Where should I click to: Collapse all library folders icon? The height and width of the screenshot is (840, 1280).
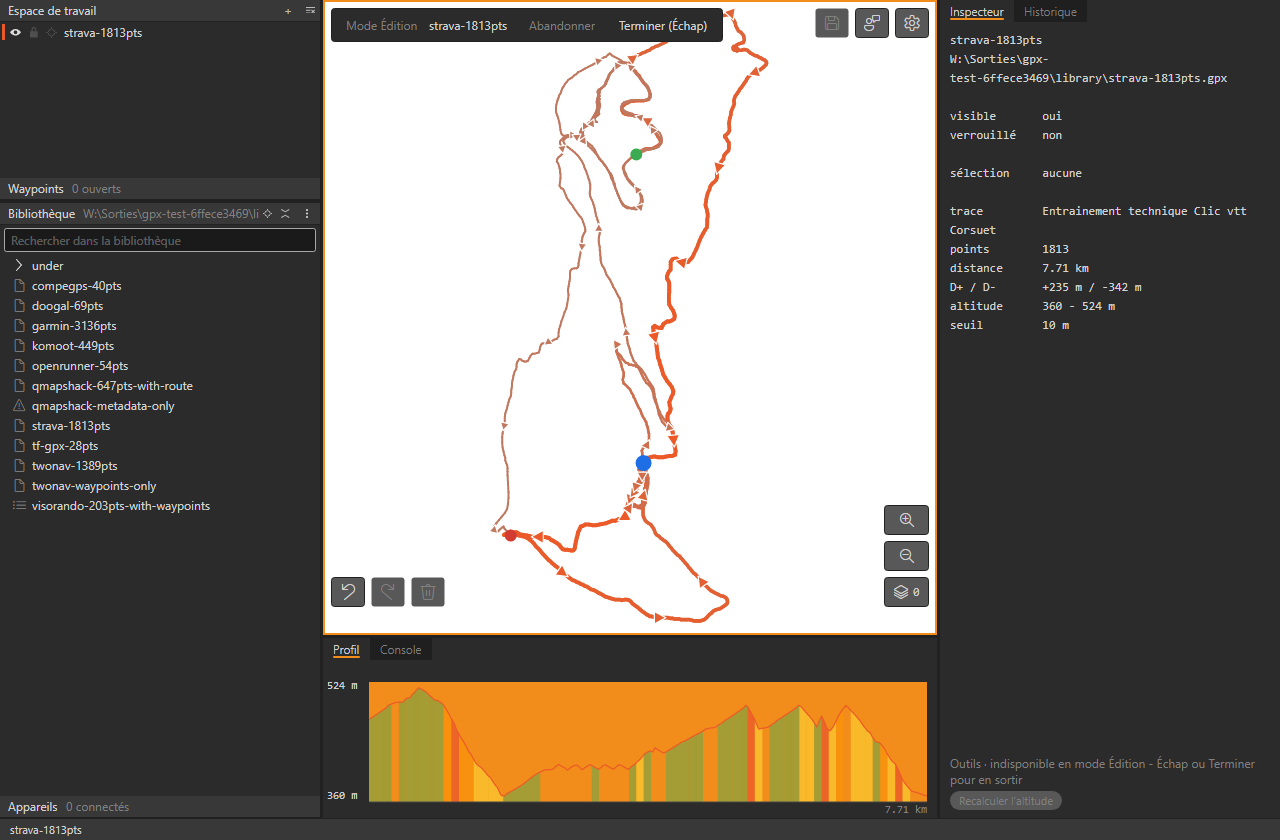[285, 214]
